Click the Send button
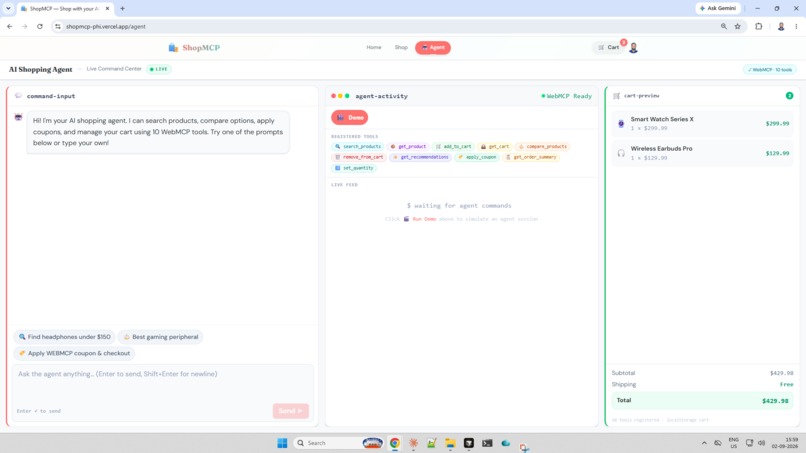Viewport: 806px width, 453px height. pyautogui.click(x=290, y=411)
